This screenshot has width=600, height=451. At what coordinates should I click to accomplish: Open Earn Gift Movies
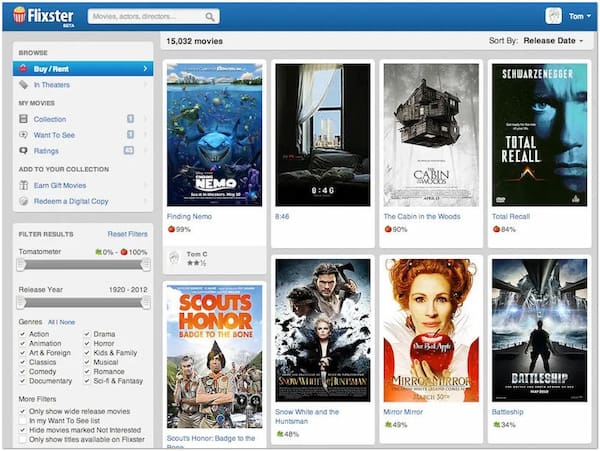83,185
